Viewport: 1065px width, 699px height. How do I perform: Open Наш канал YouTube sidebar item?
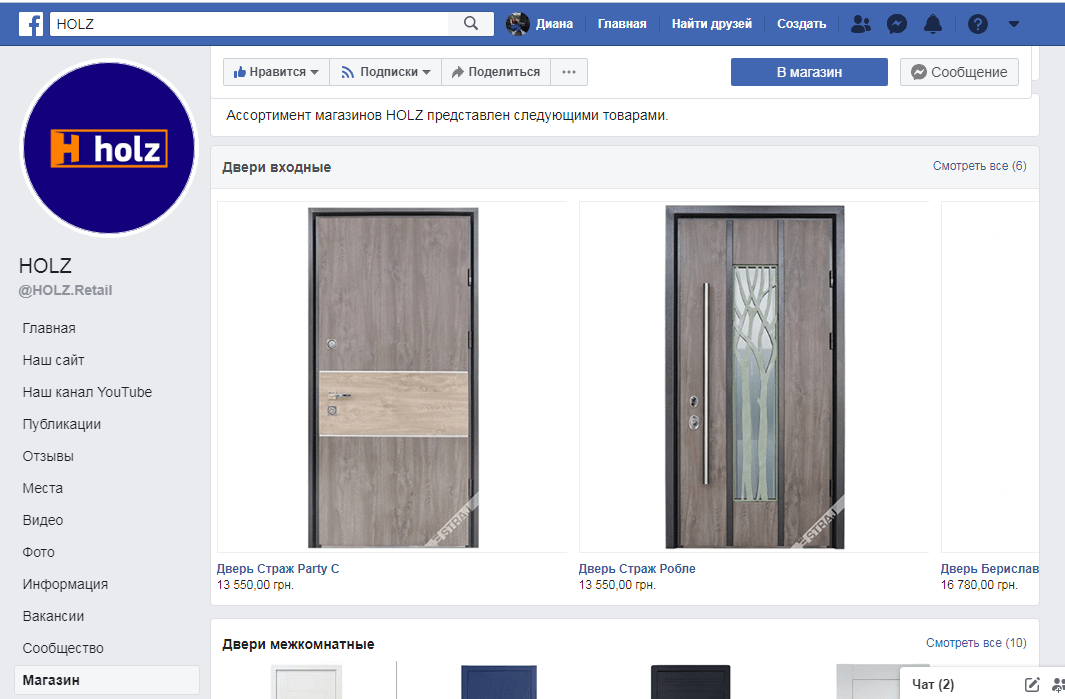point(87,392)
